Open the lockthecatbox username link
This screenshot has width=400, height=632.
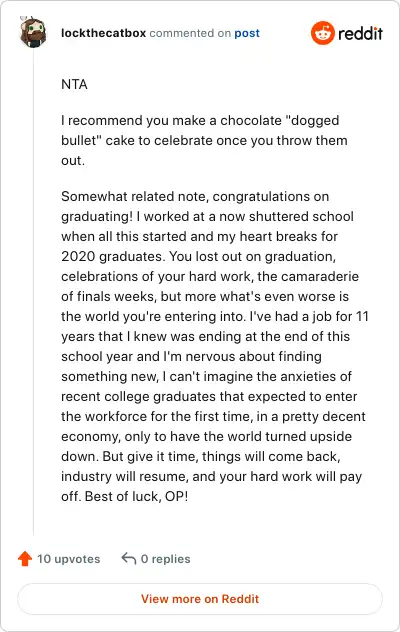point(103,33)
